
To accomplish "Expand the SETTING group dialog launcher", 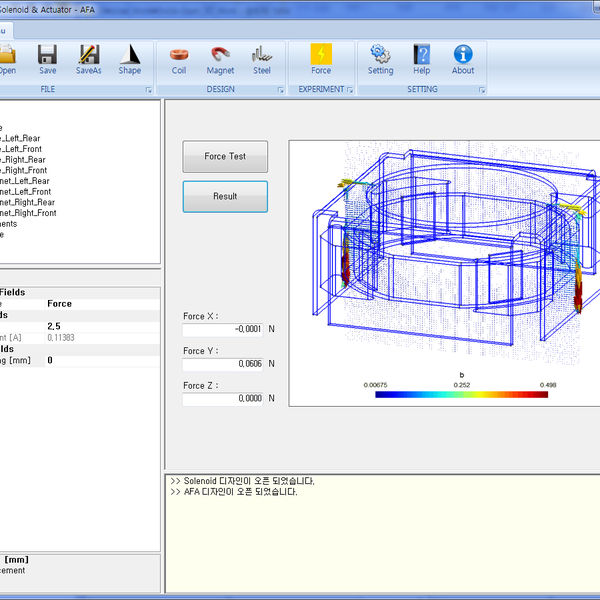I will [x=481, y=90].
